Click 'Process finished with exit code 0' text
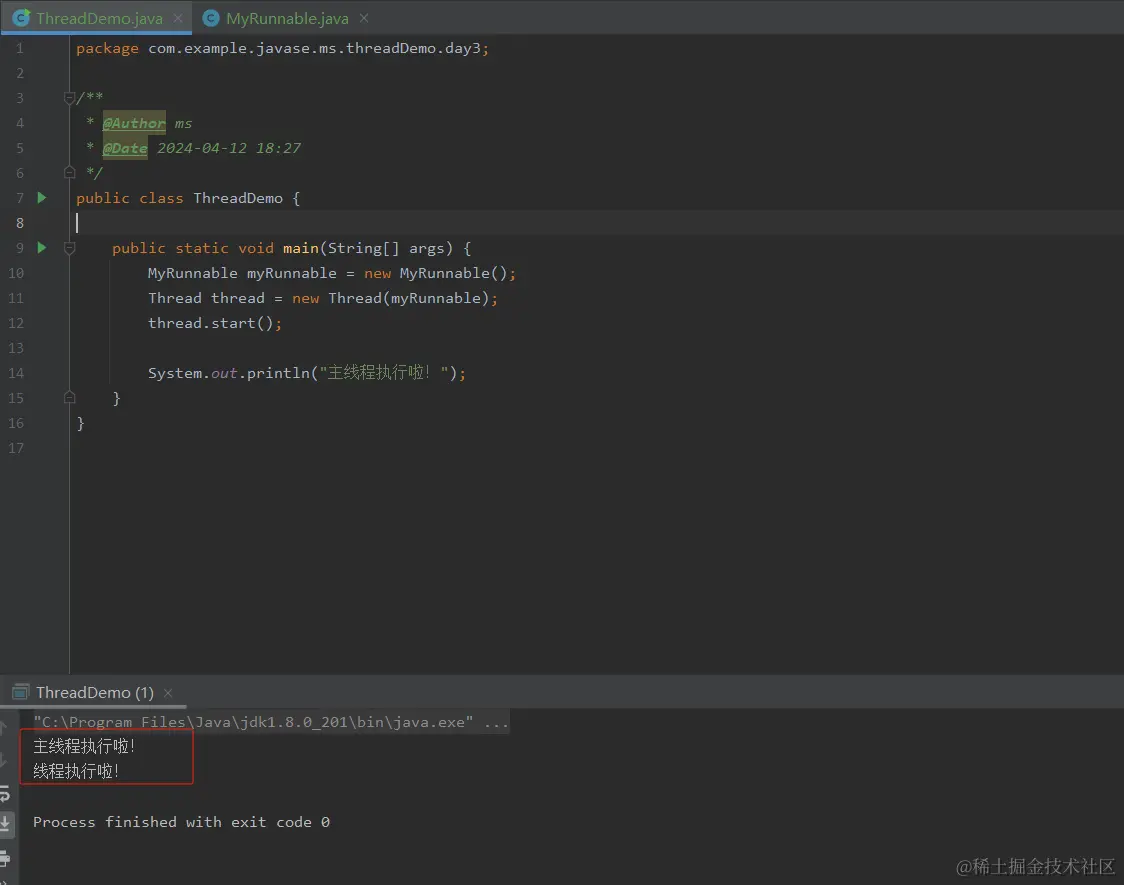This screenshot has width=1124, height=885. [x=181, y=822]
